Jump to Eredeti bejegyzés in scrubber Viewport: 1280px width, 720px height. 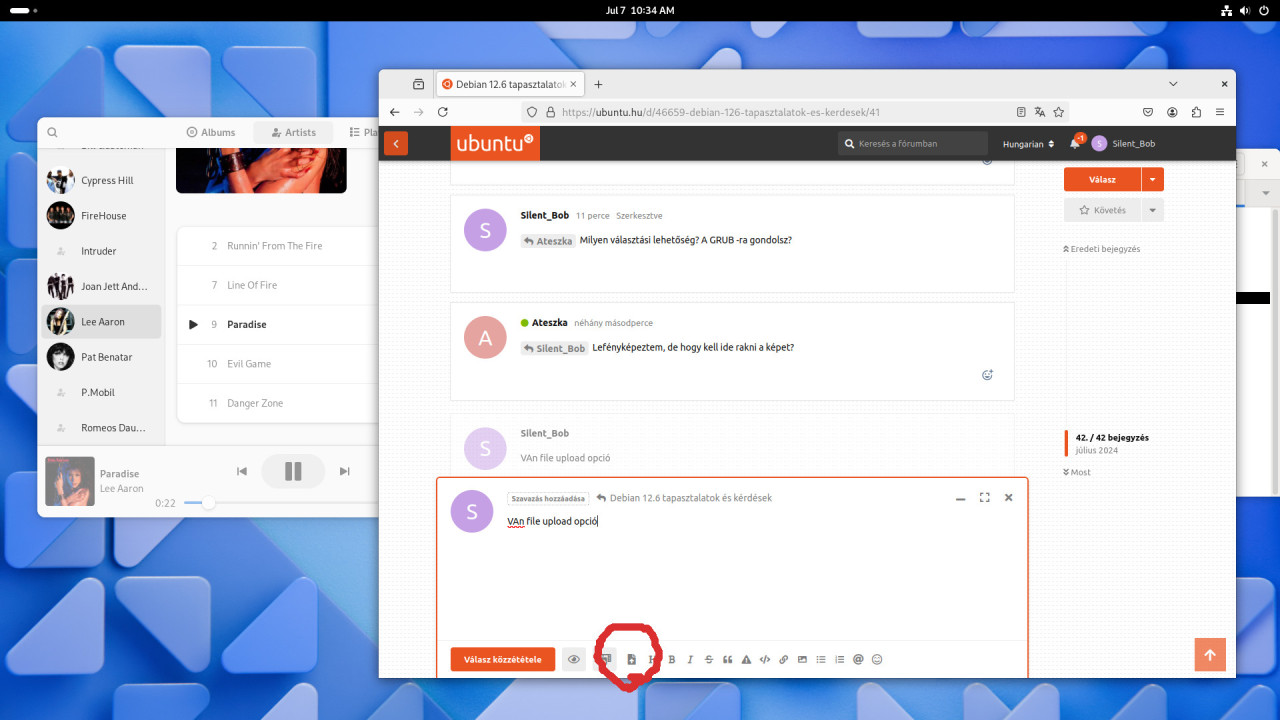pos(1102,249)
